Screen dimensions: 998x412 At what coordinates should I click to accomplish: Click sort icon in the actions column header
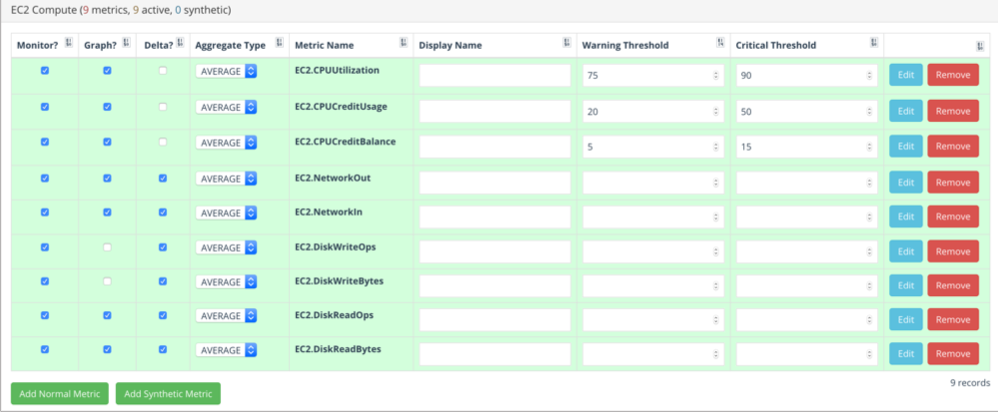pos(981,46)
